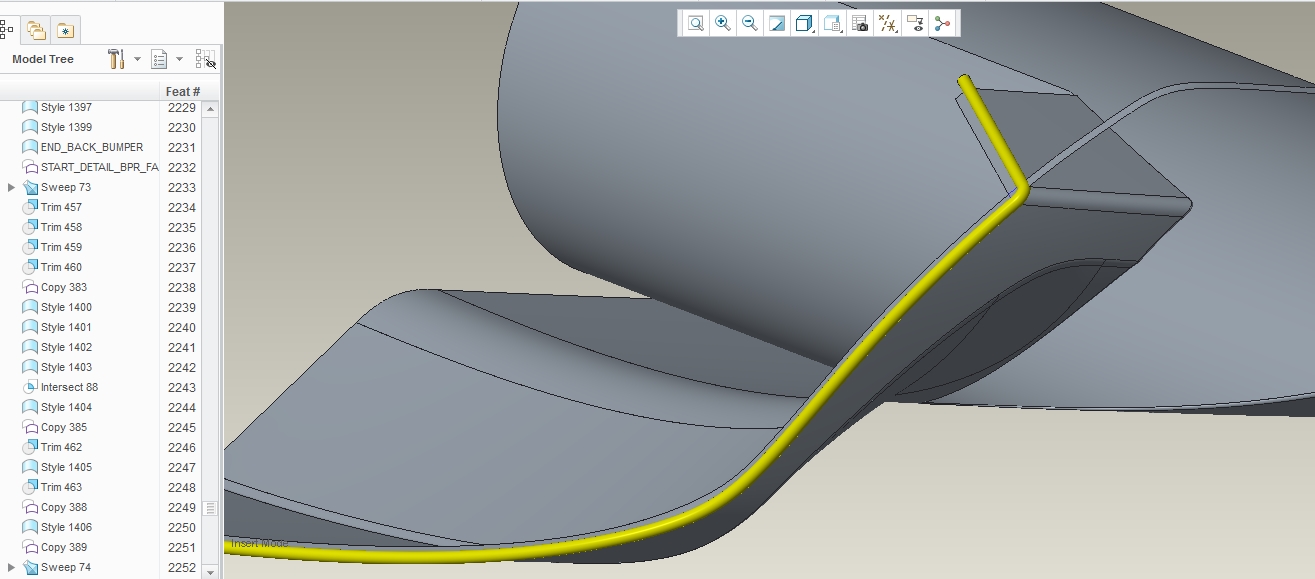
Task: Open the Model Tree settings dropdown arrow
Action: [137, 59]
